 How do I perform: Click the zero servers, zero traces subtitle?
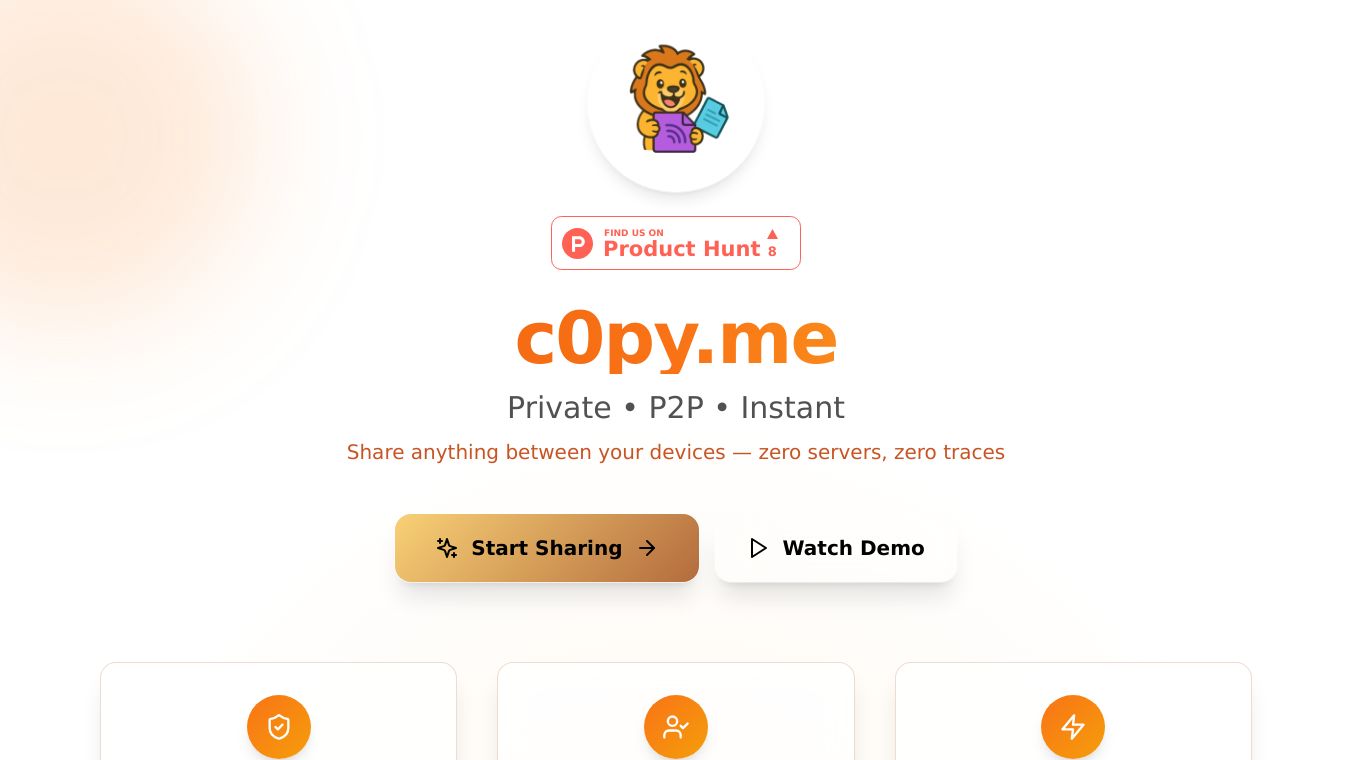point(676,452)
